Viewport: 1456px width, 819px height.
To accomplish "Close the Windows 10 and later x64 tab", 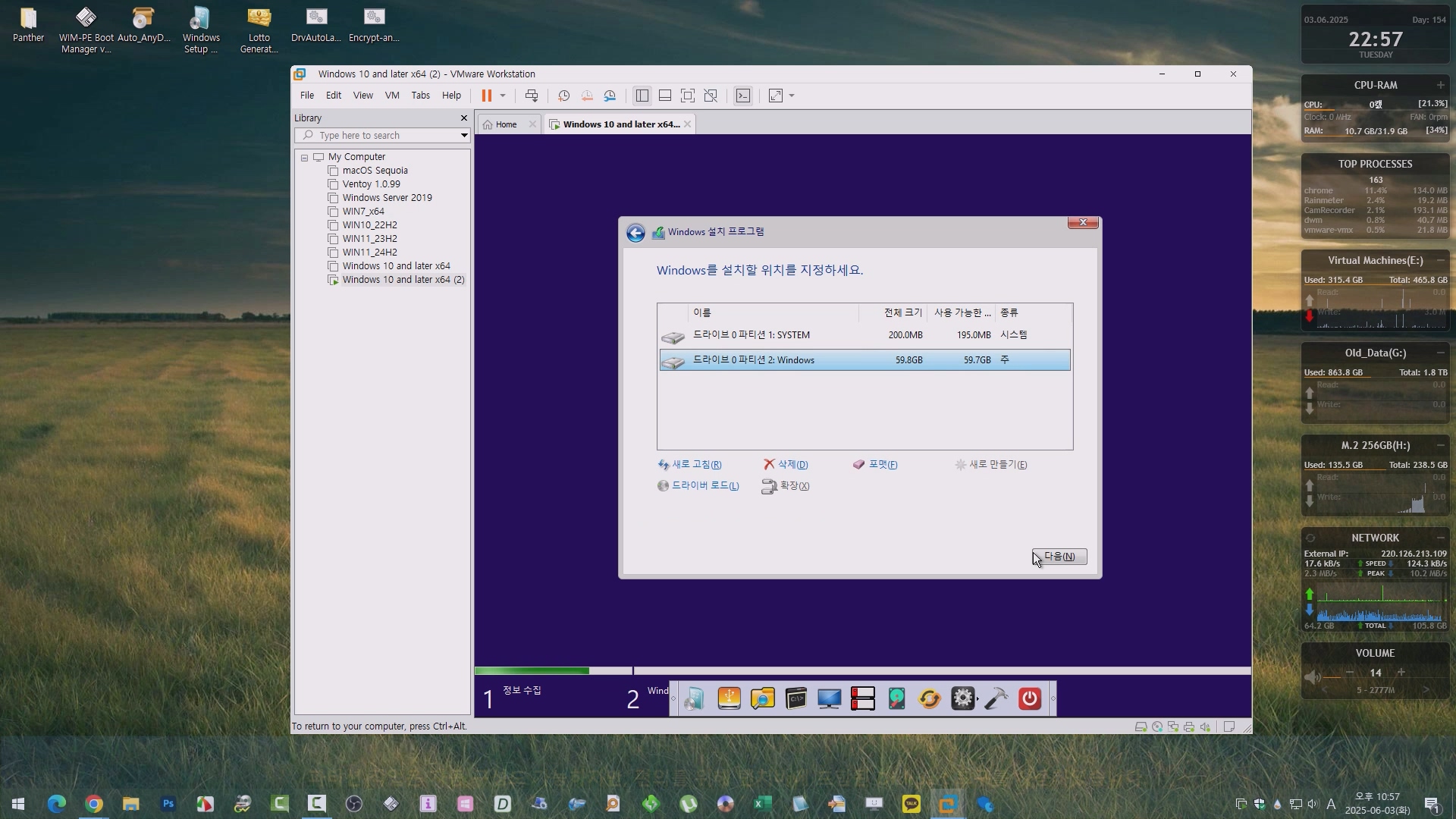I will click(687, 124).
